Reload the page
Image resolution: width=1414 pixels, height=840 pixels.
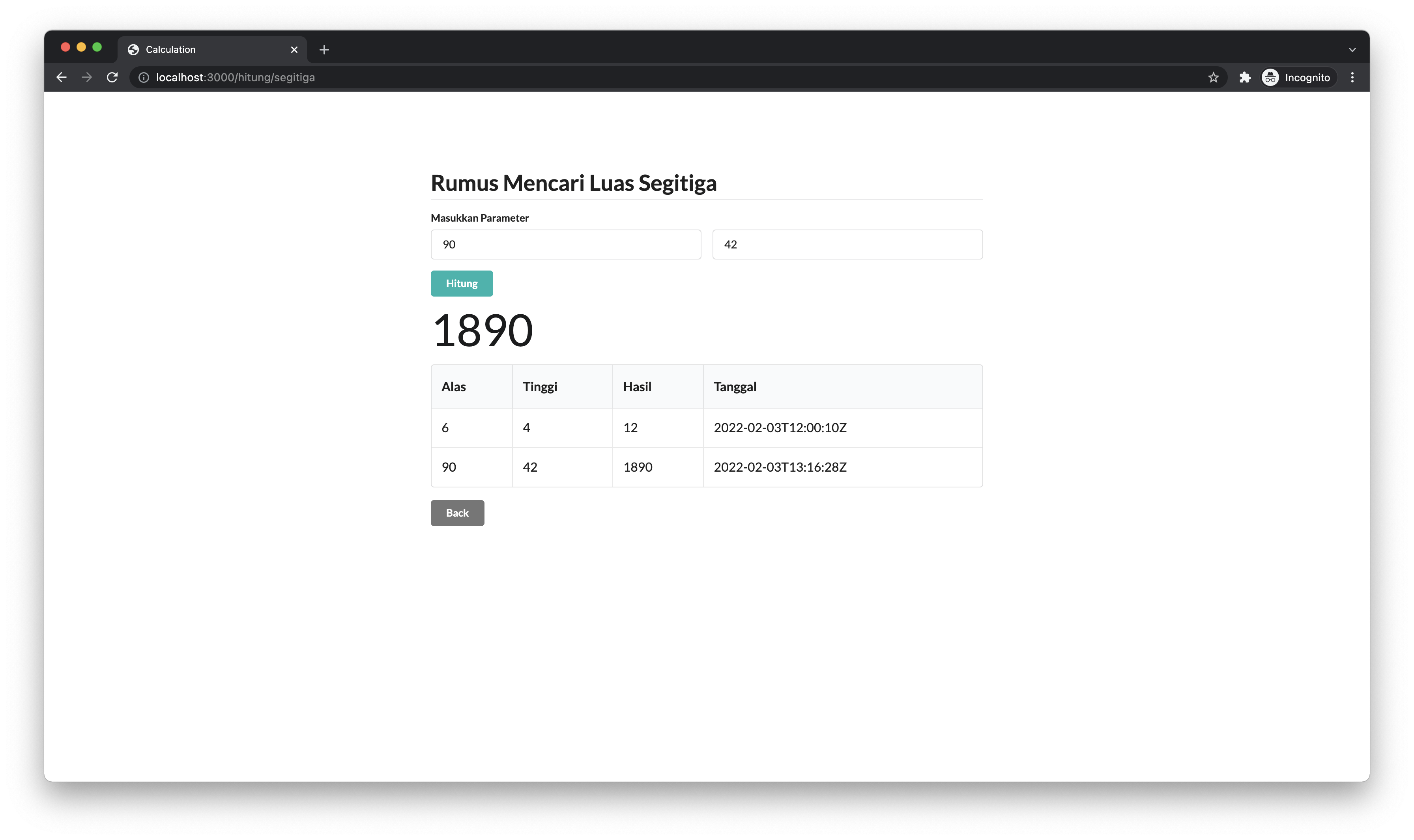point(112,78)
